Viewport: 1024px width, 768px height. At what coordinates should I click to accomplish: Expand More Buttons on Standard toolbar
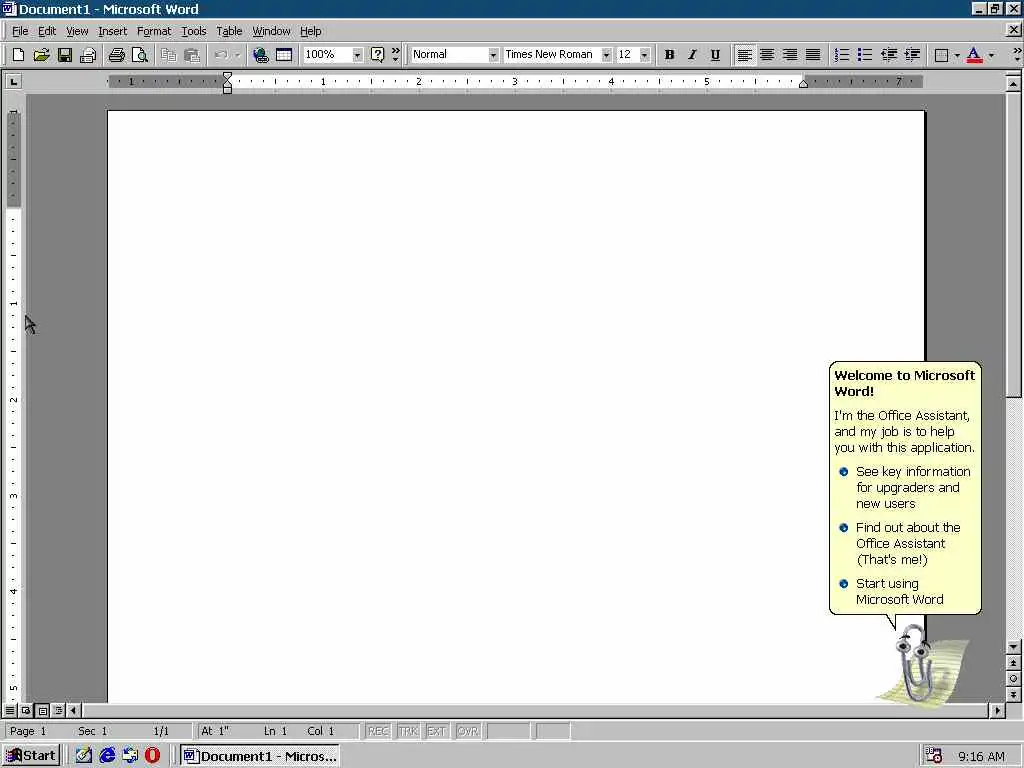(395, 55)
